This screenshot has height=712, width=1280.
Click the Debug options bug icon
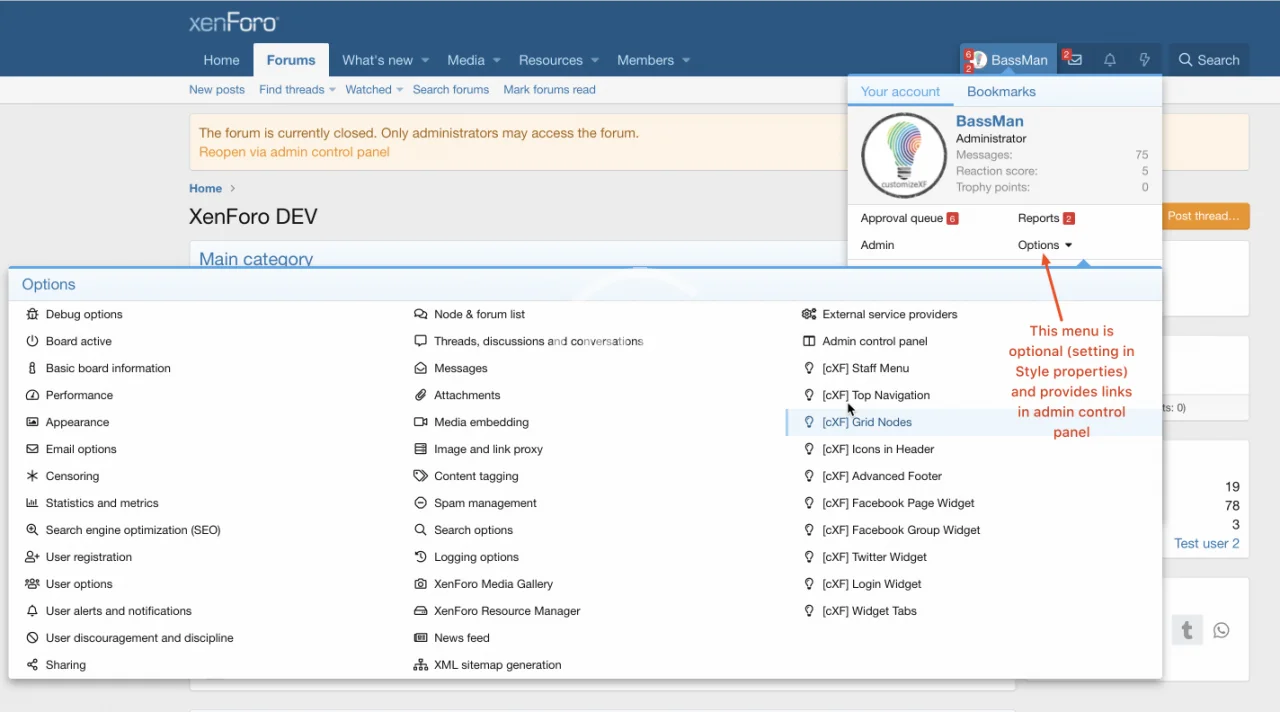pyautogui.click(x=33, y=314)
